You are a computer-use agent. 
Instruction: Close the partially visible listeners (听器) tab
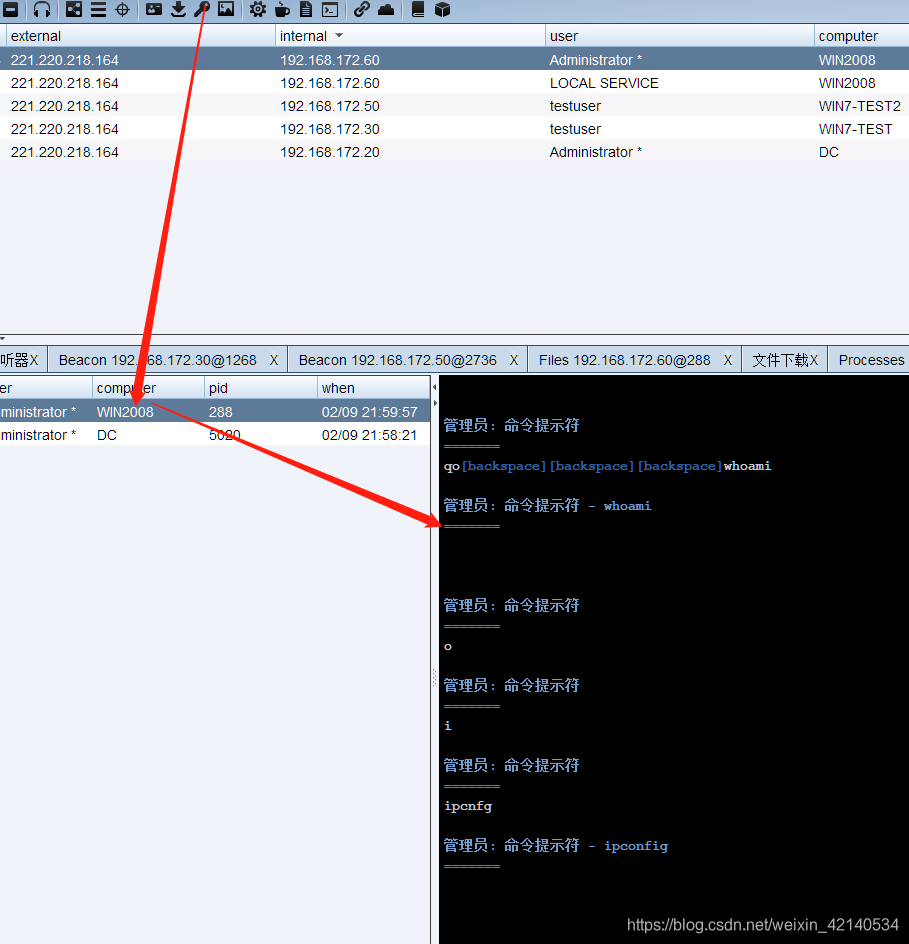34,360
